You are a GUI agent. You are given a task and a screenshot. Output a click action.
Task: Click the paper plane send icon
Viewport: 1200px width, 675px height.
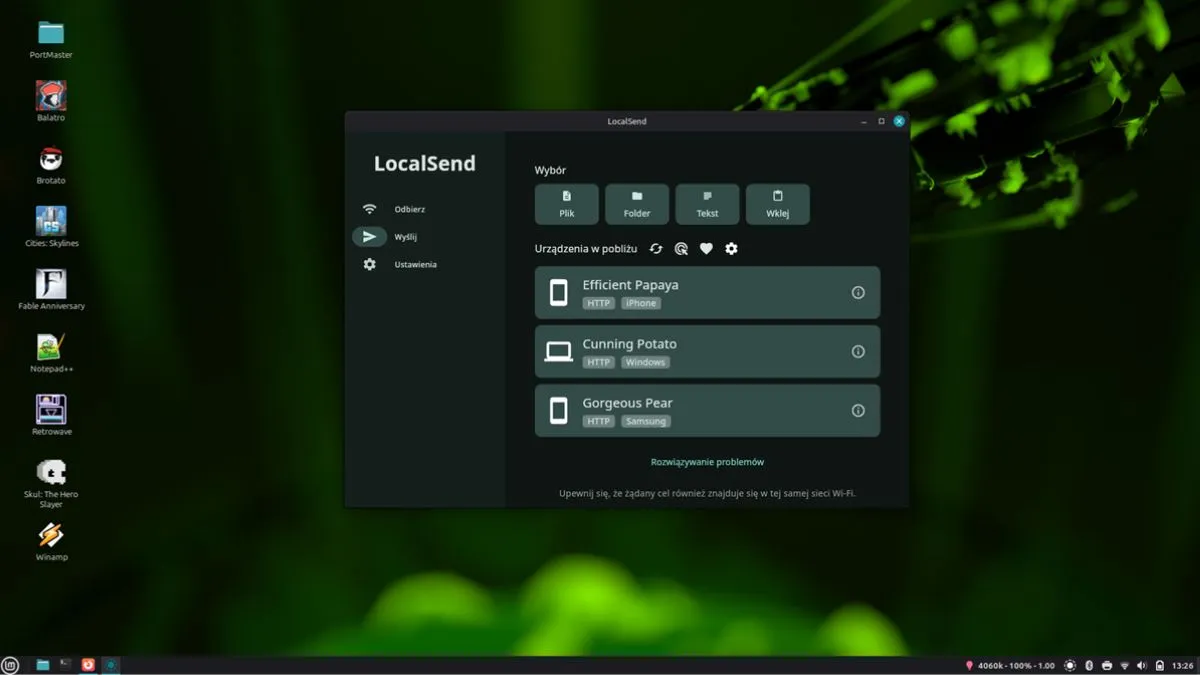[x=369, y=237]
